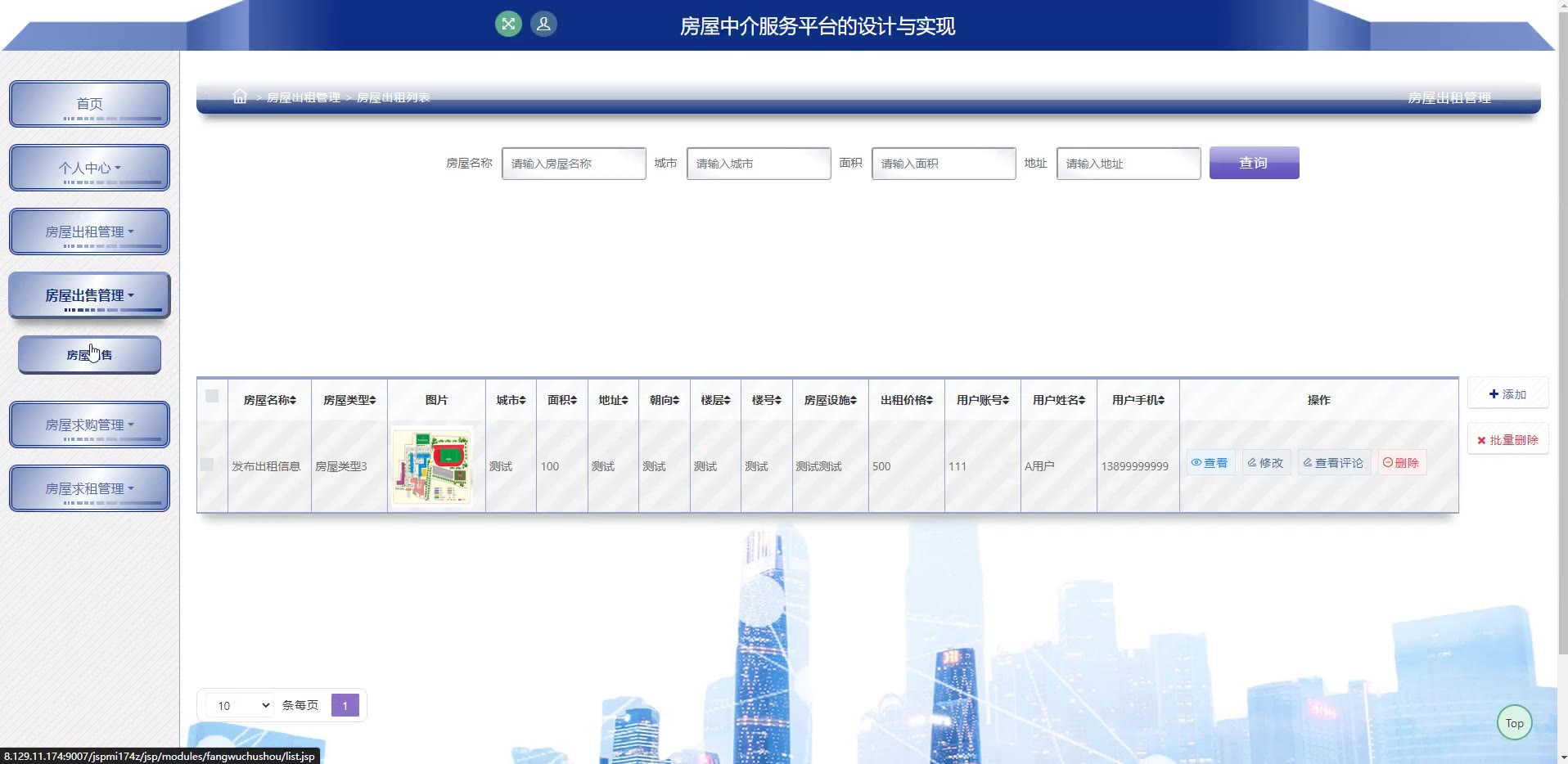
Task: Sort table by 楼层 column
Action: (x=715, y=400)
